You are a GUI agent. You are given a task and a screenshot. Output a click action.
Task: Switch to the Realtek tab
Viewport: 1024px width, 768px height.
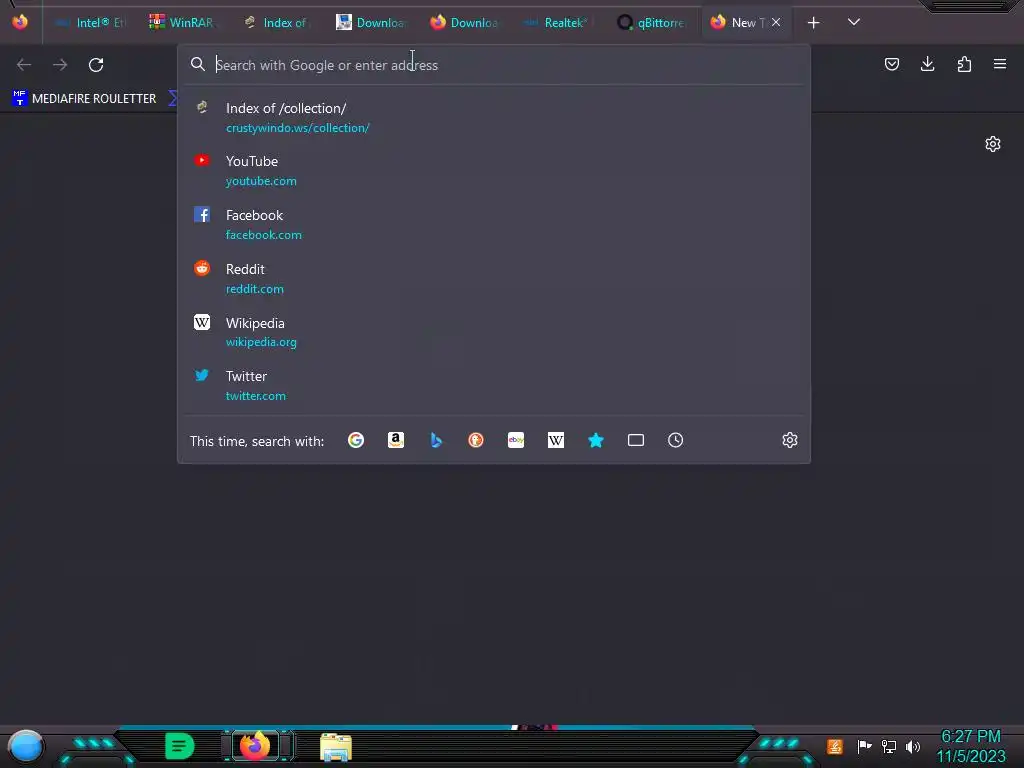point(556,22)
